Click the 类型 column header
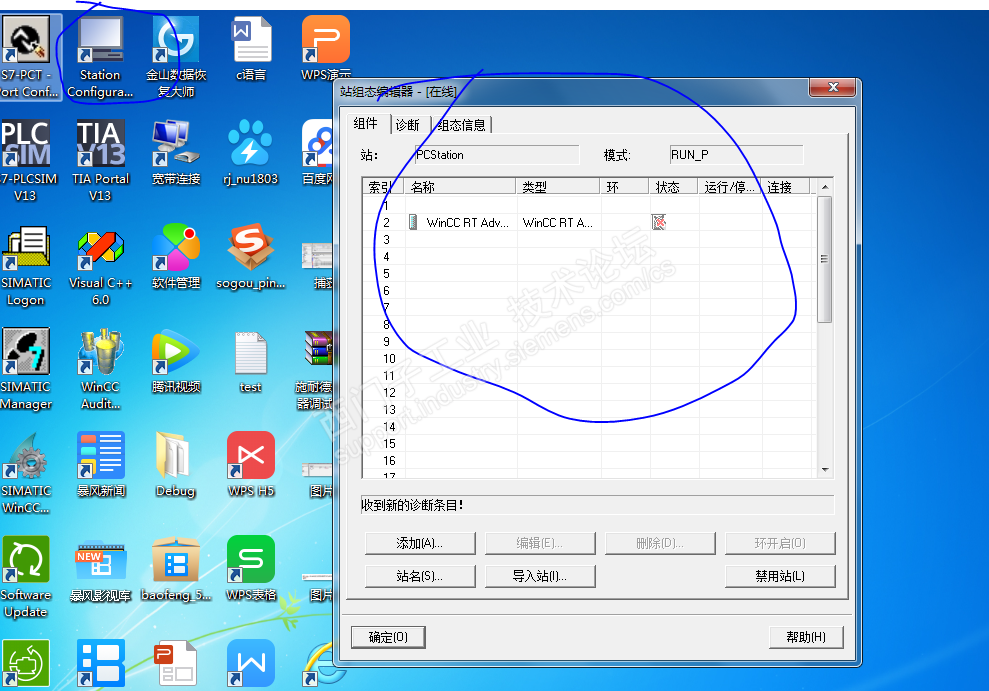 tap(558, 187)
